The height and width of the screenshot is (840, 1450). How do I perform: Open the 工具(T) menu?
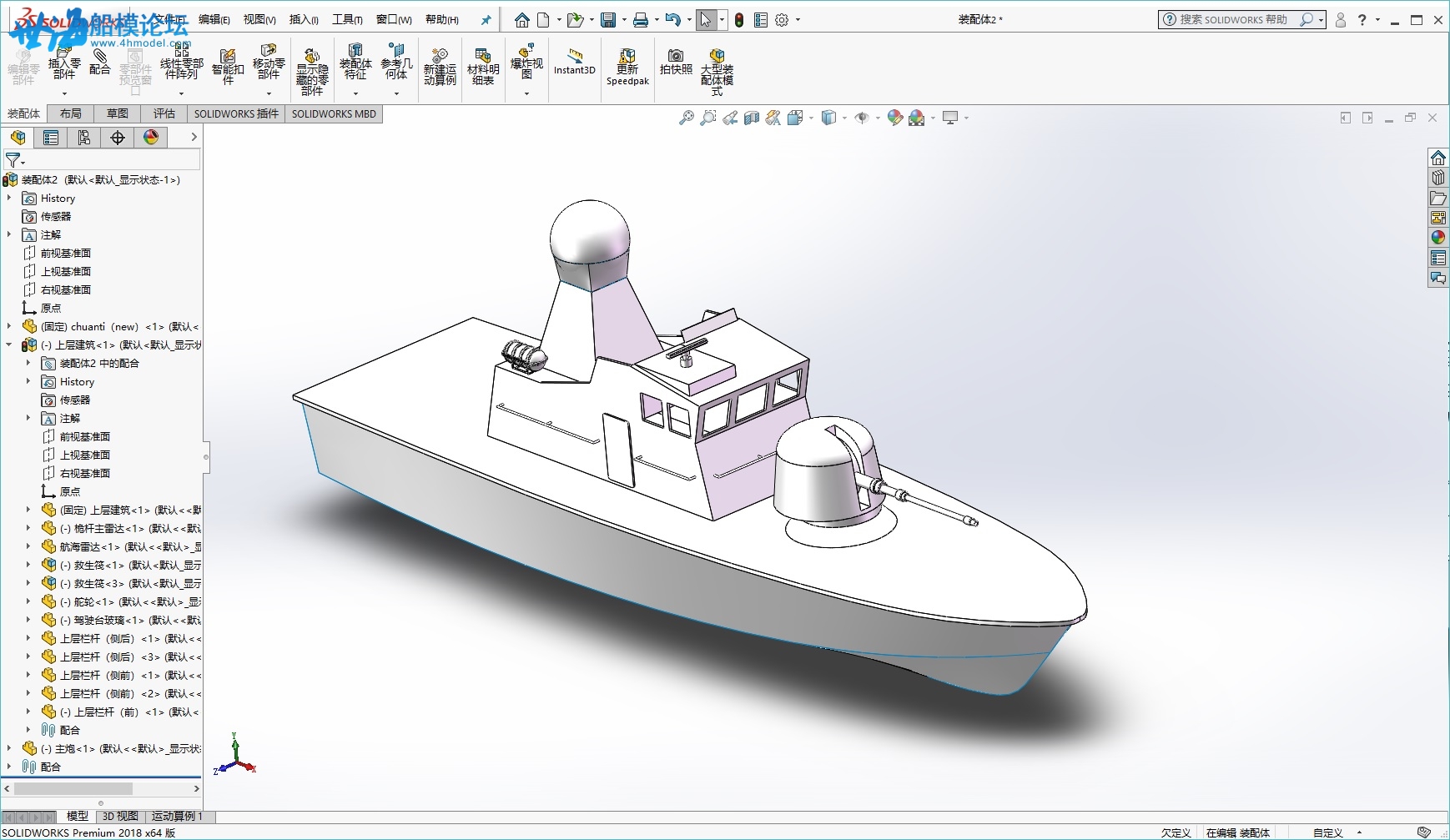[347, 20]
